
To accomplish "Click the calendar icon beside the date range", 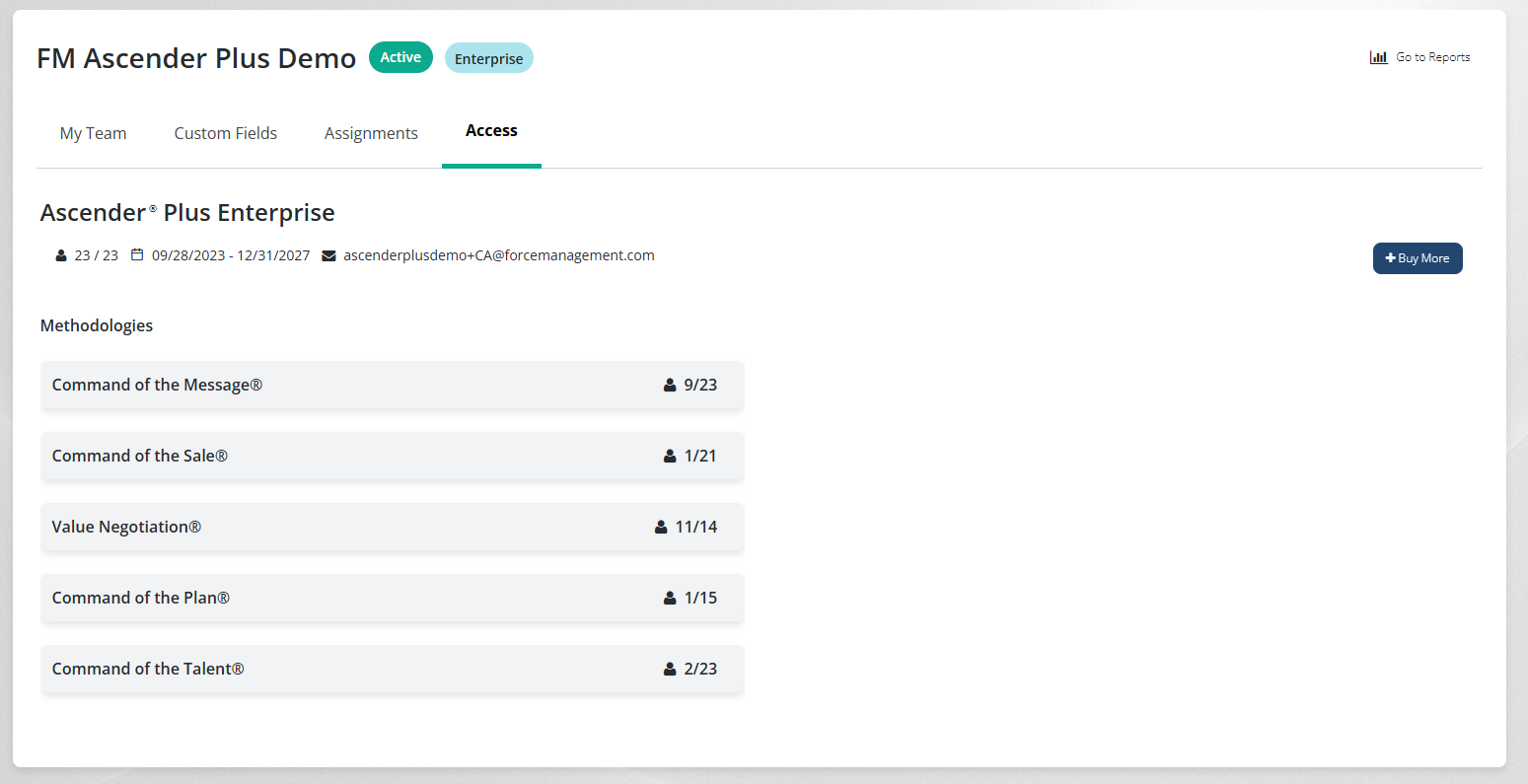I will 137,255.
